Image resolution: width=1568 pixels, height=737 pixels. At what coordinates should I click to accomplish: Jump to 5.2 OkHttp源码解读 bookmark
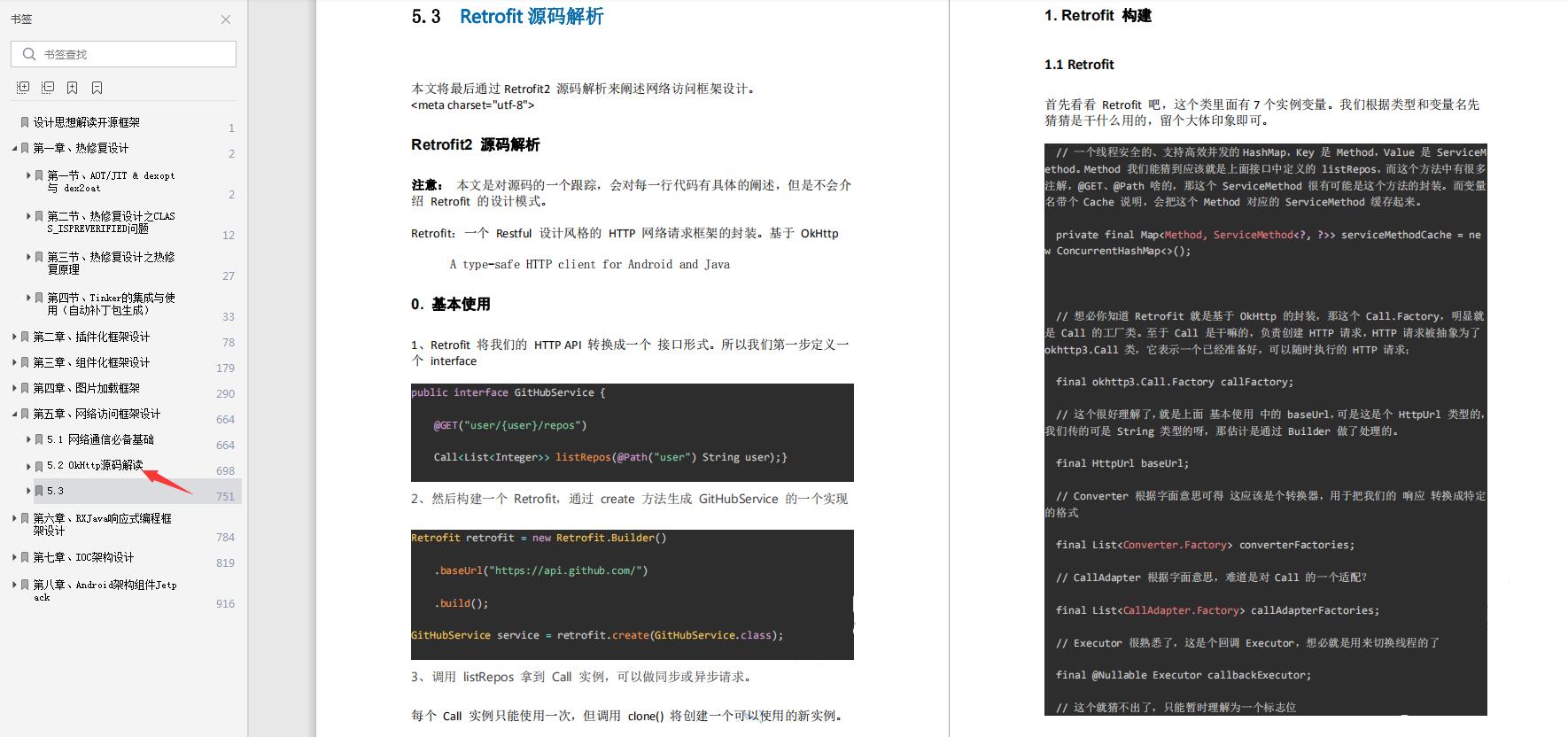95,465
